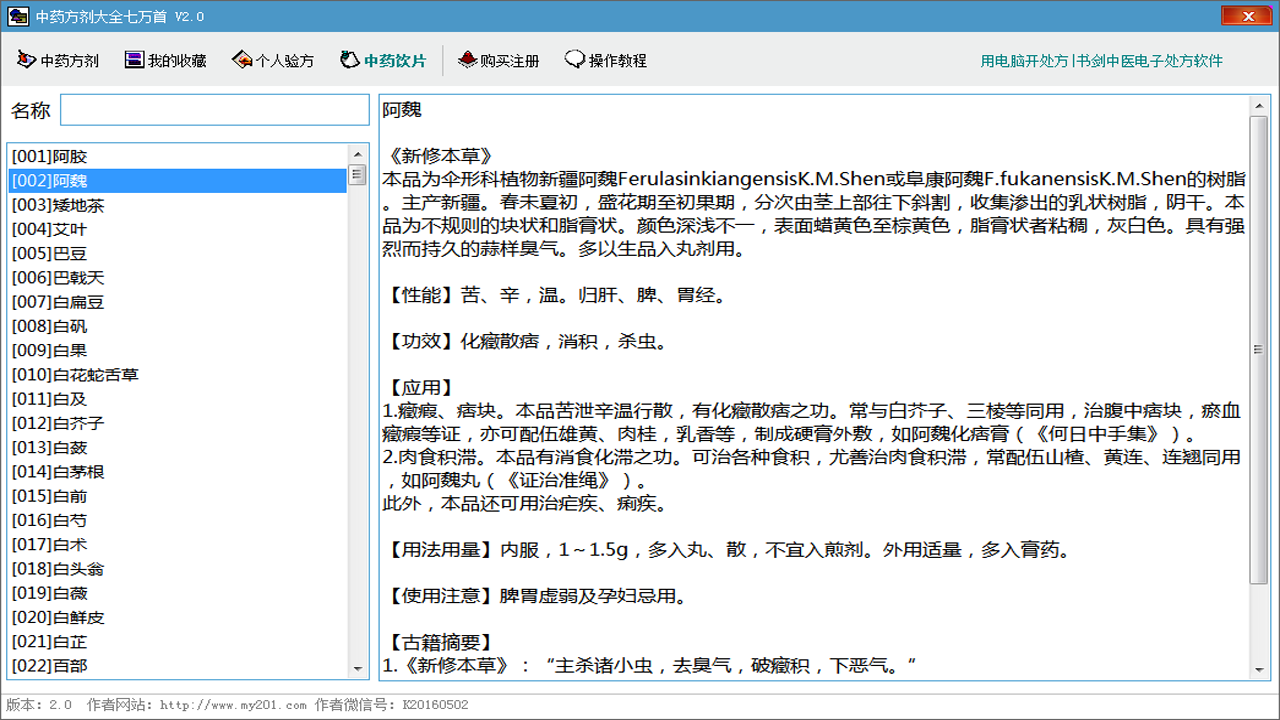Open 操作教程 via its speech-bubble icon
The height and width of the screenshot is (720, 1280).
pos(573,60)
